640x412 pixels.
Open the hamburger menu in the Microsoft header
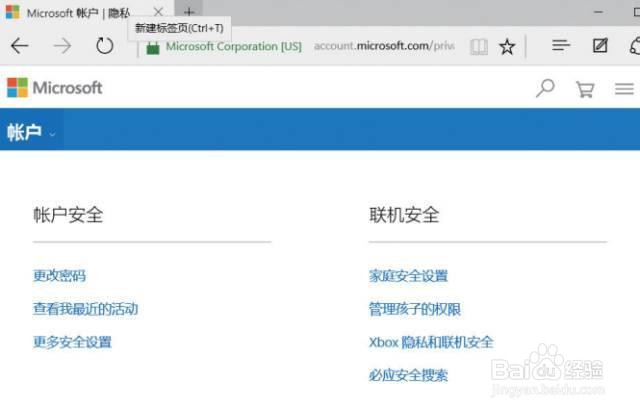click(x=624, y=89)
